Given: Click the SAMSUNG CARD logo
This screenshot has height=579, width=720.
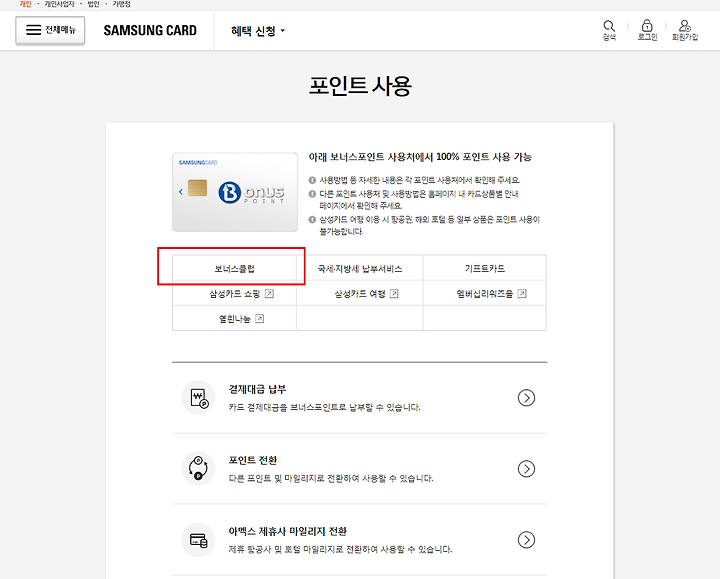Looking at the screenshot, I should (x=150, y=30).
